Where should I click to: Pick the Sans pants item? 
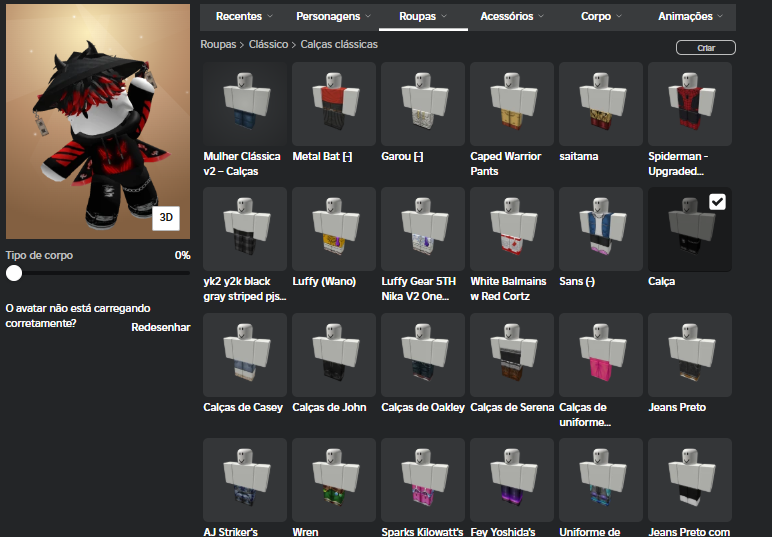601,229
